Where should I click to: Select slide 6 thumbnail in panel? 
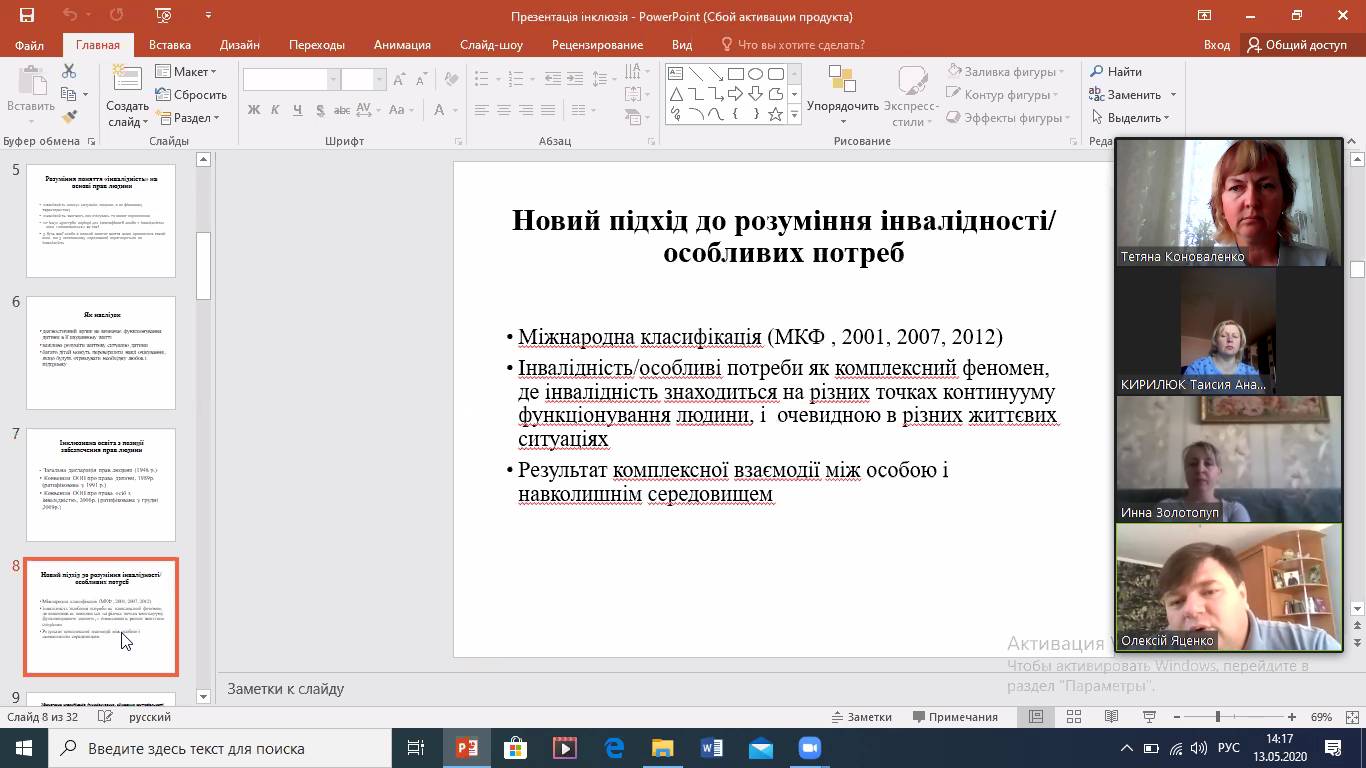click(101, 353)
